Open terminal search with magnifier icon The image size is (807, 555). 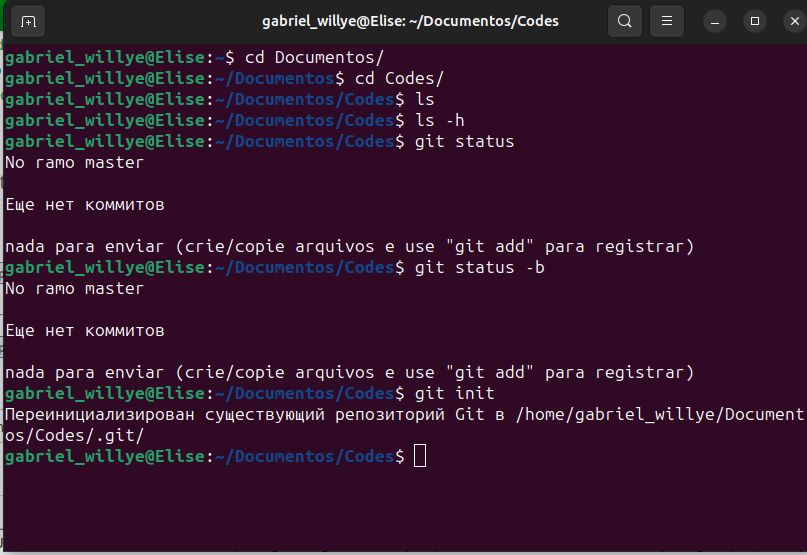tap(624, 21)
